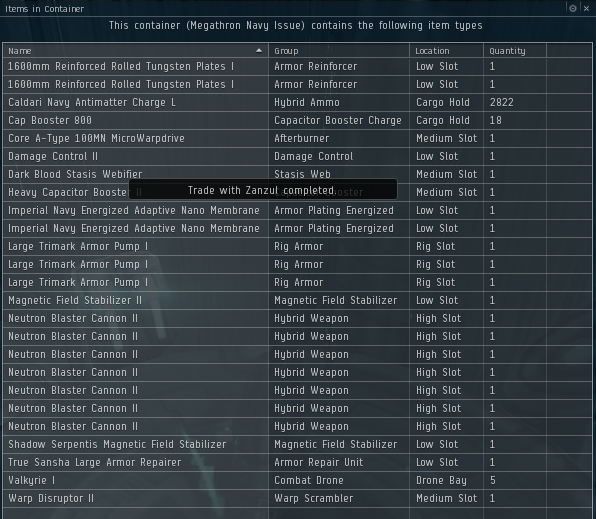596x519 pixels.
Task: Sort list by Location column header
Action: coord(446,51)
